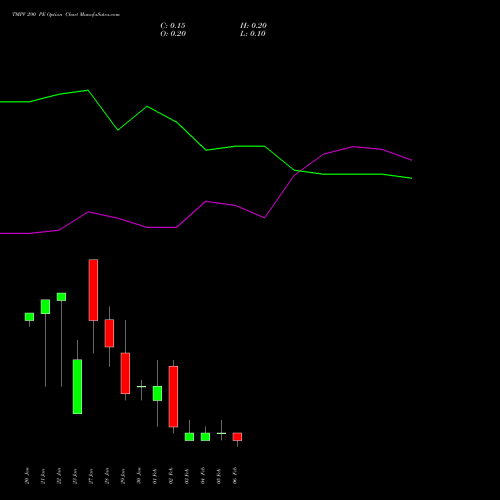Click the close value "C: 0.15"

(173, 26)
